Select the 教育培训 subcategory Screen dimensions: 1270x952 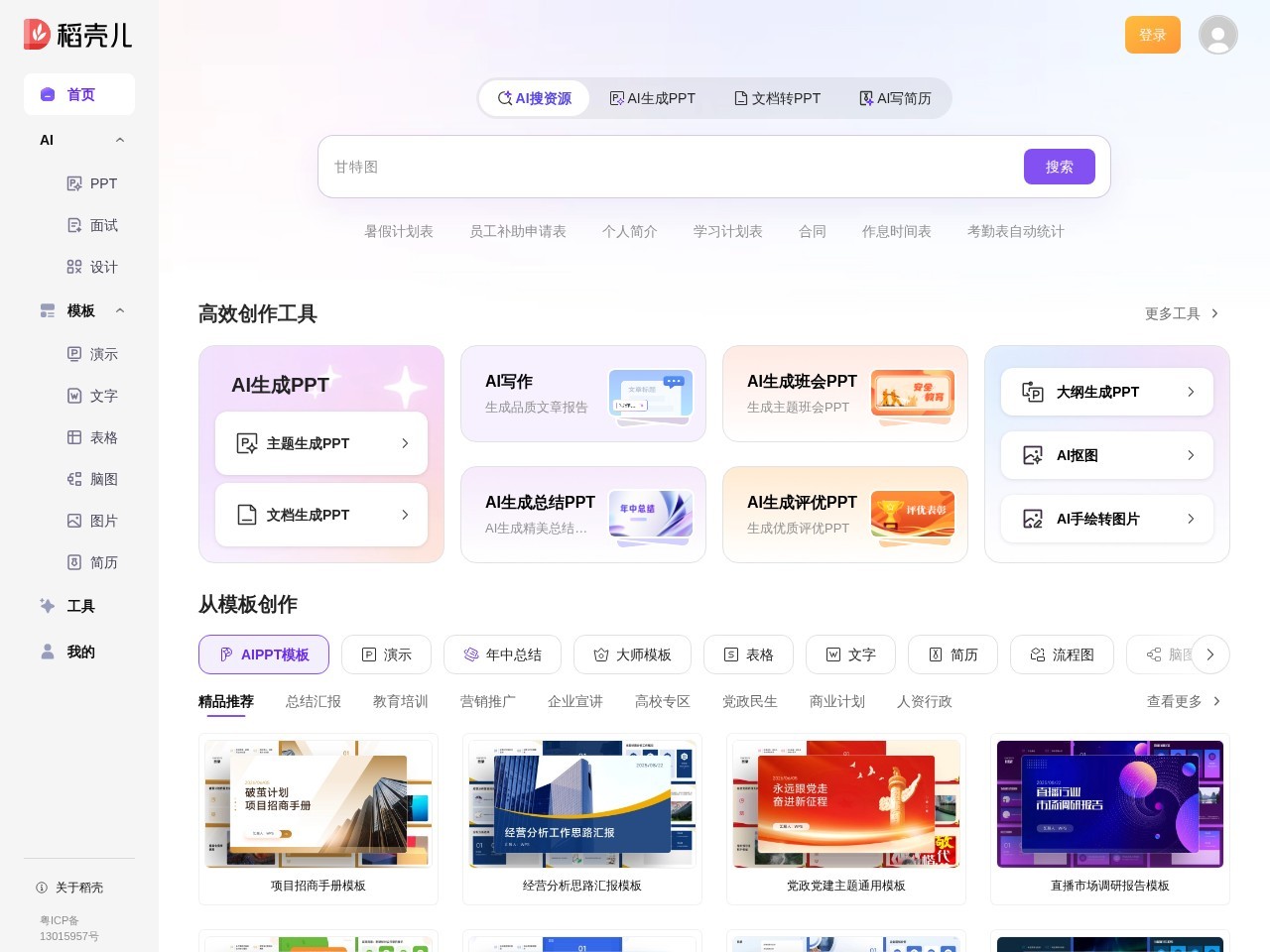click(x=401, y=701)
